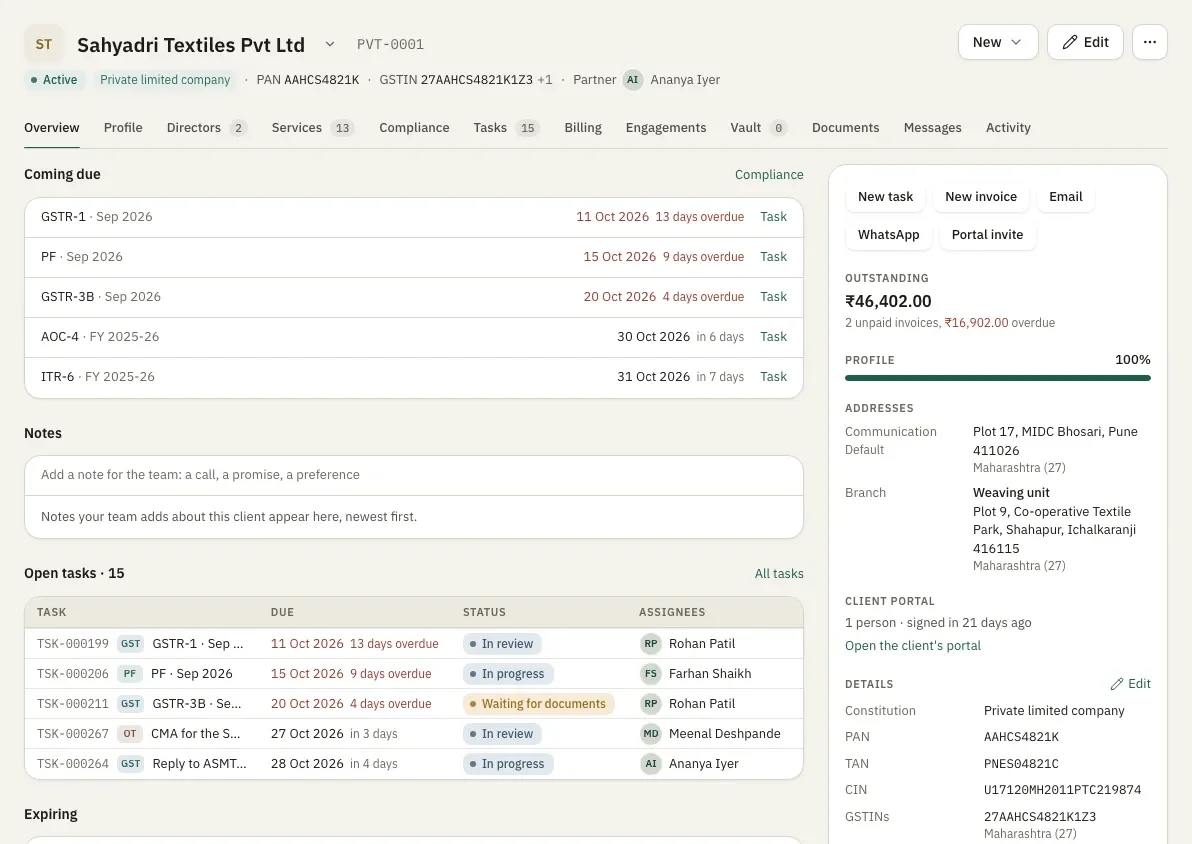Click FS avatar for Farhan Shaikh
1192x844 pixels.
pos(651,674)
